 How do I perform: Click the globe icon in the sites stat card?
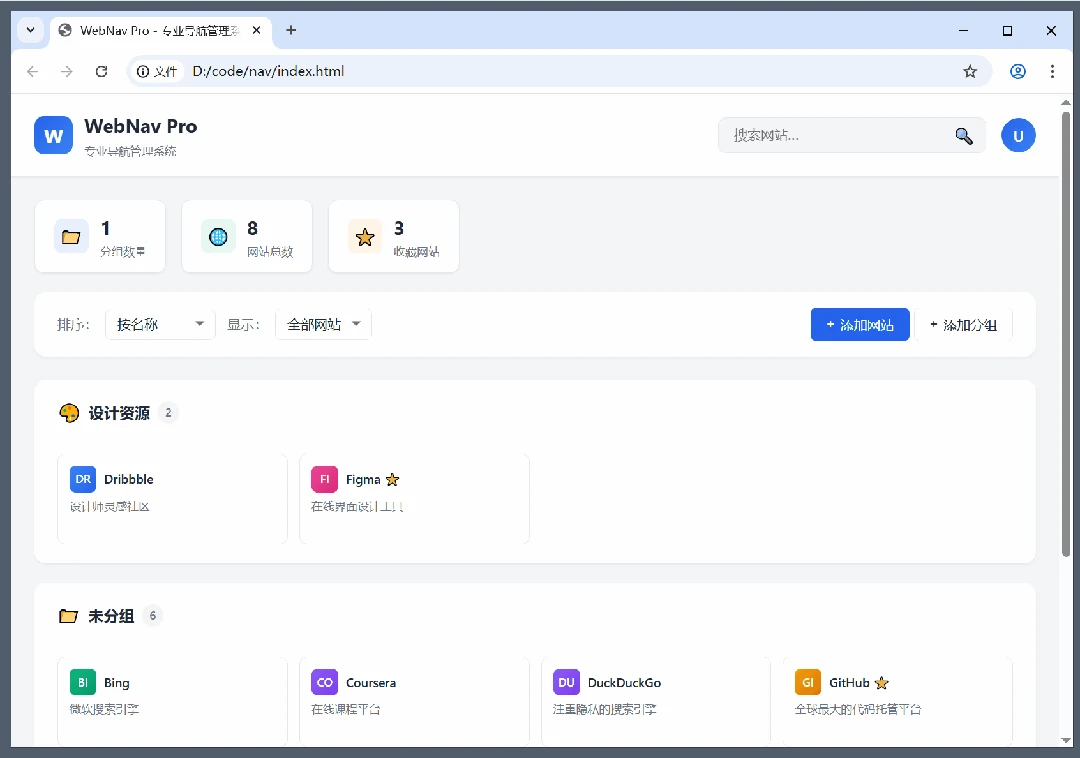[x=218, y=237]
